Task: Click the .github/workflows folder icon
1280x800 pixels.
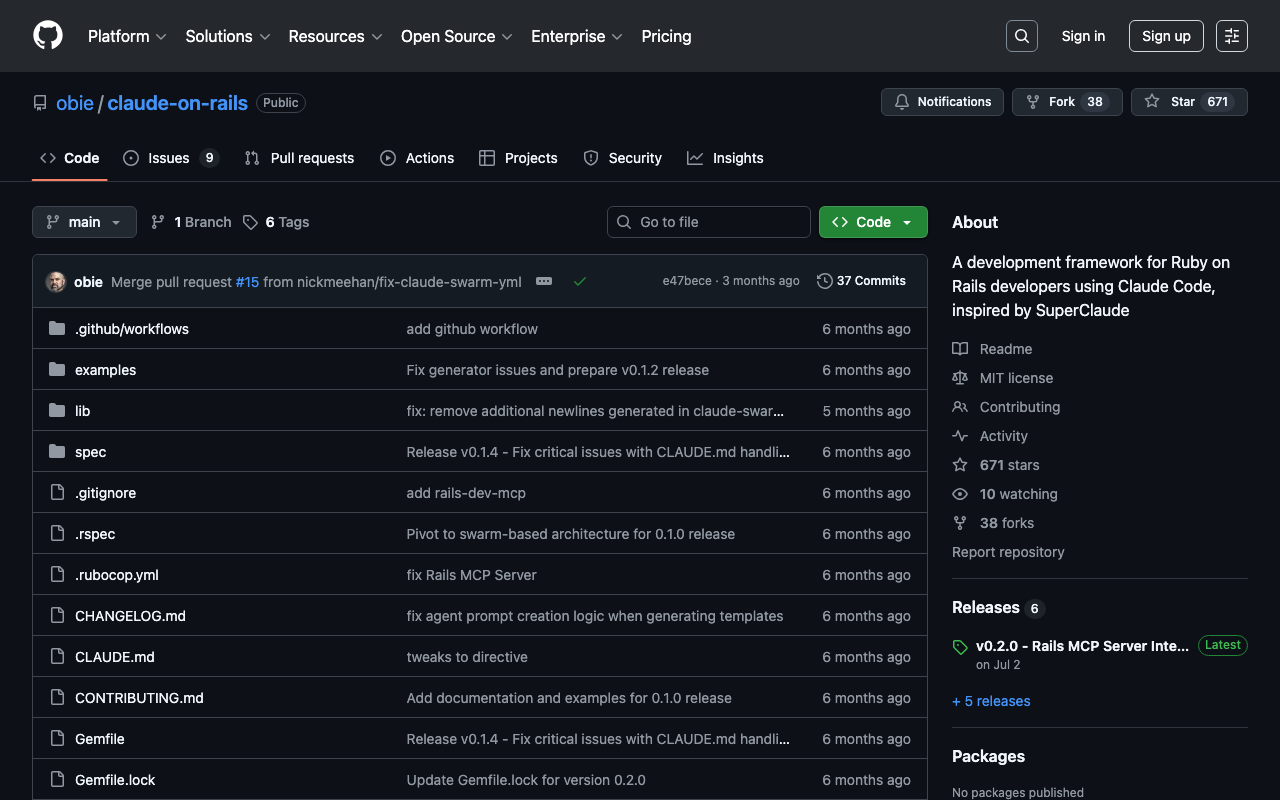Action: click(57, 329)
